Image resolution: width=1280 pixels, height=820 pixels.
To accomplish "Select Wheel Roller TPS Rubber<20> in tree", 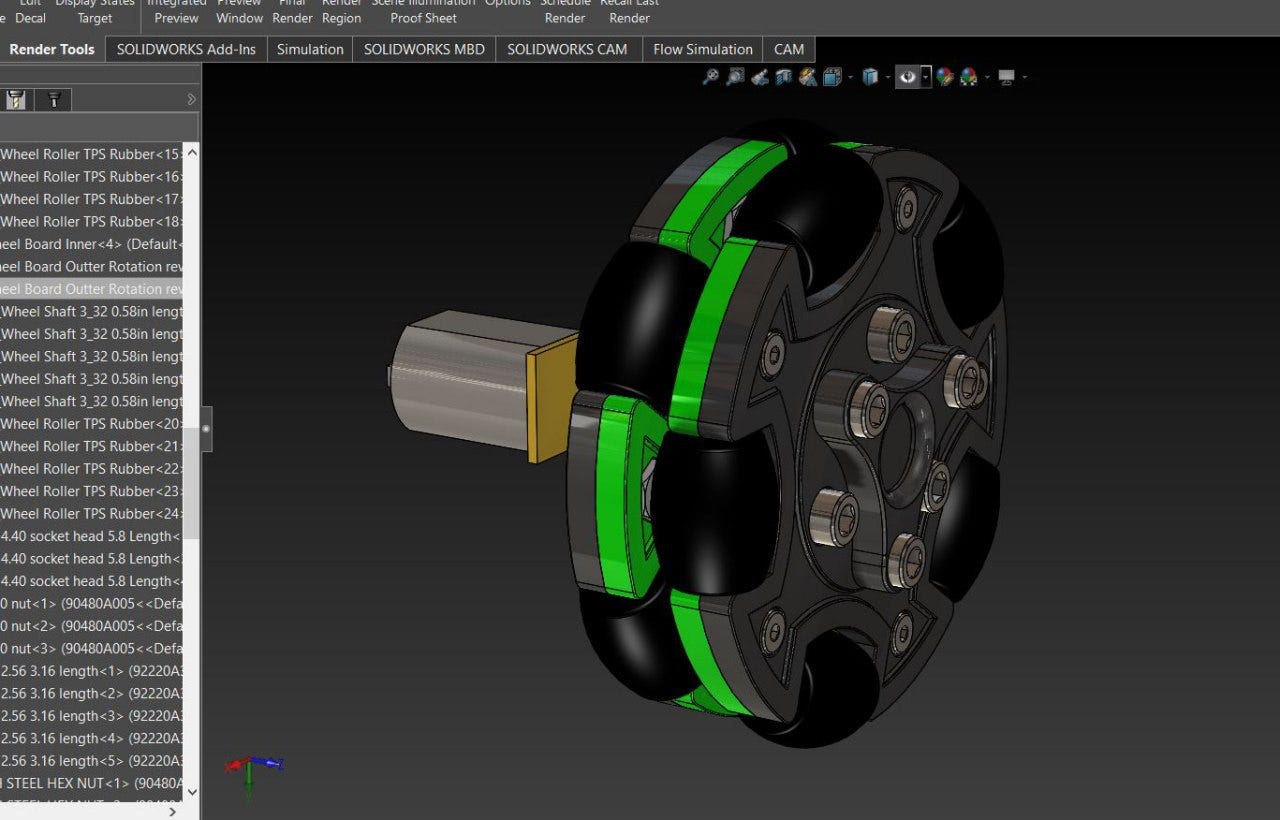I will tap(92, 424).
